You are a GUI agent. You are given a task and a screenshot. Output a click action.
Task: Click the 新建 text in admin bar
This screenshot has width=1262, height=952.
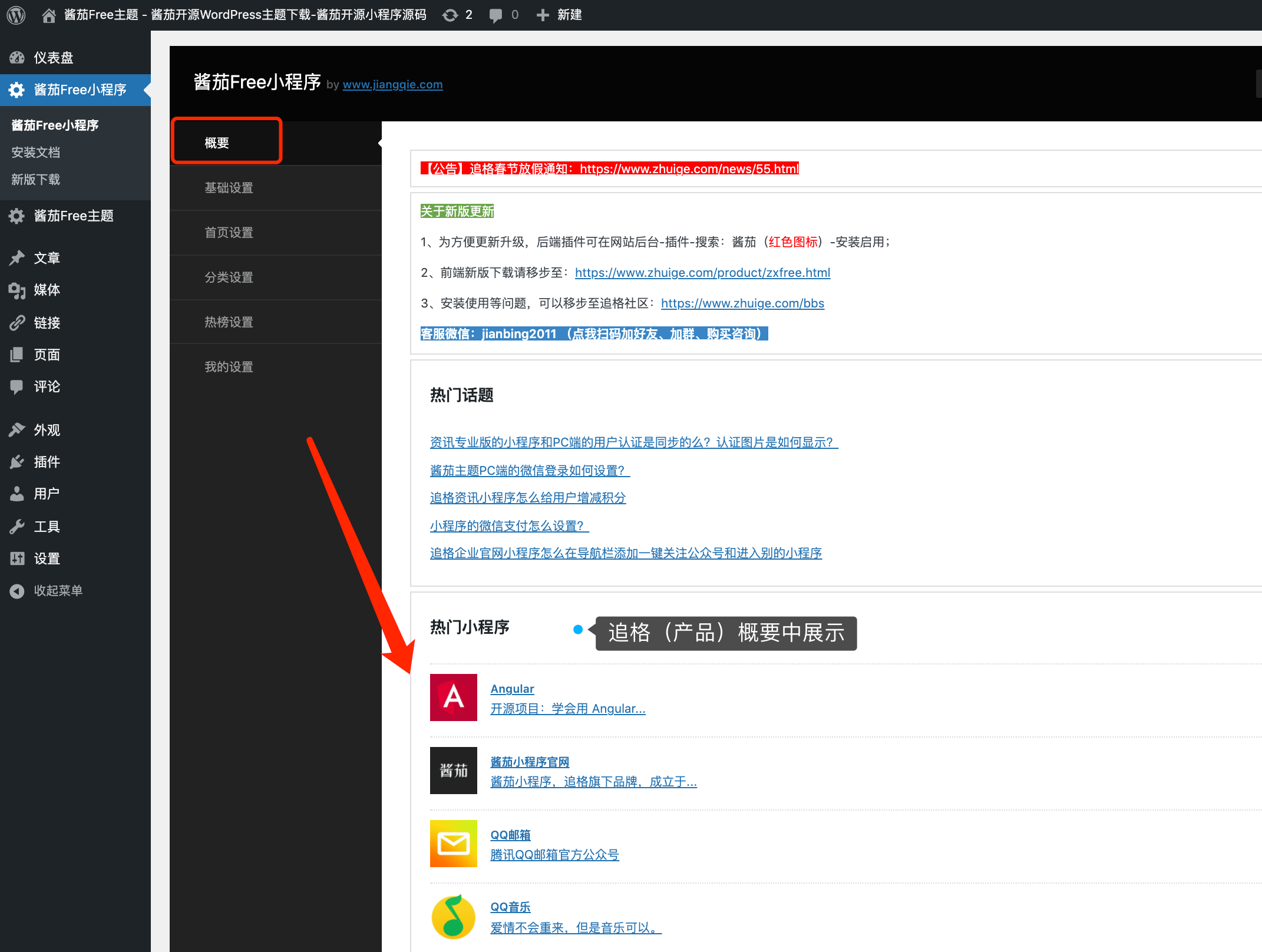(x=570, y=15)
